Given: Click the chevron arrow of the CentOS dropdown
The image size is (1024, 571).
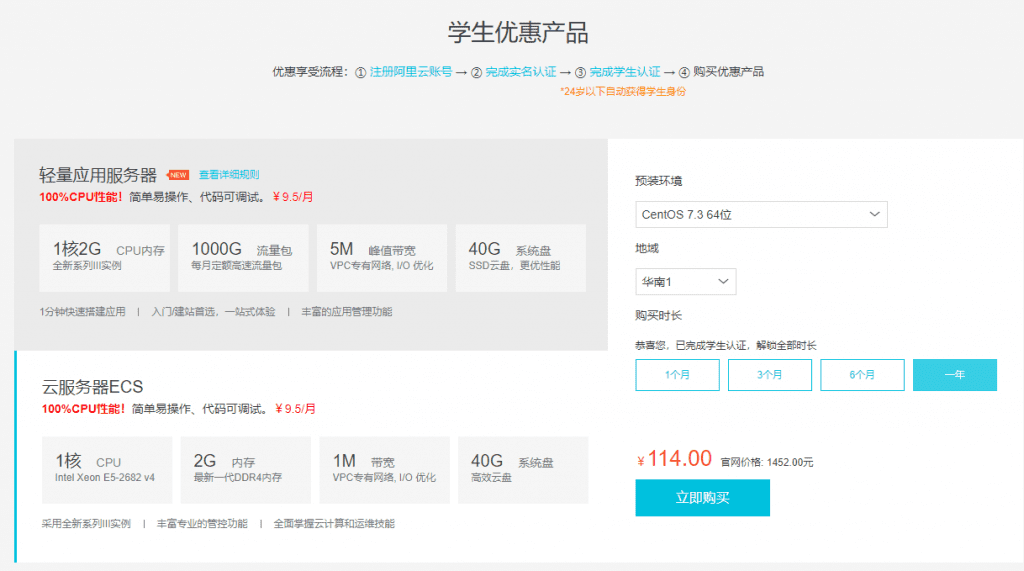Looking at the screenshot, I should (874, 214).
